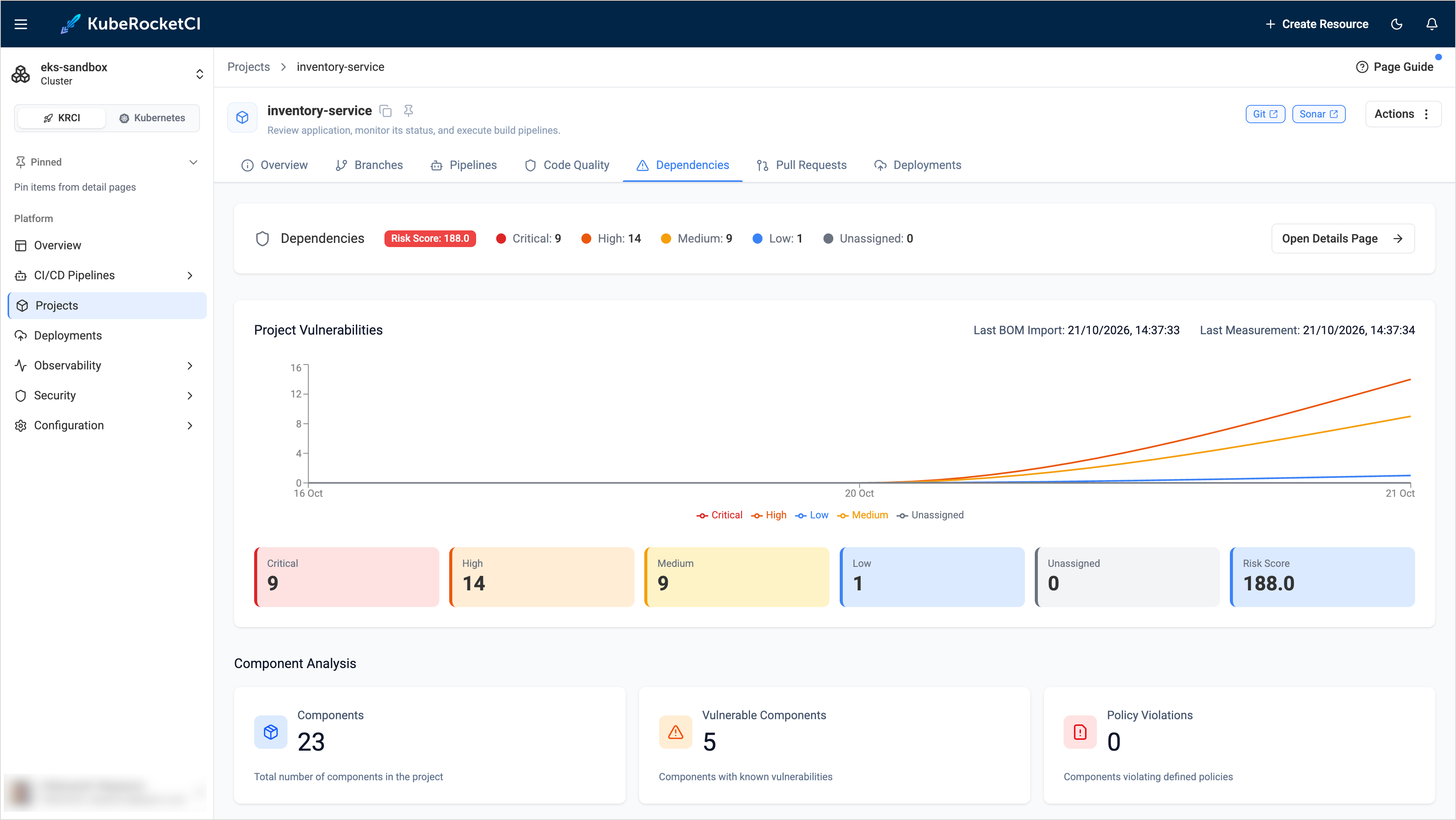The width and height of the screenshot is (1456, 820).
Task: Select Overview in Platform sidebar
Action: click(108, 246)
